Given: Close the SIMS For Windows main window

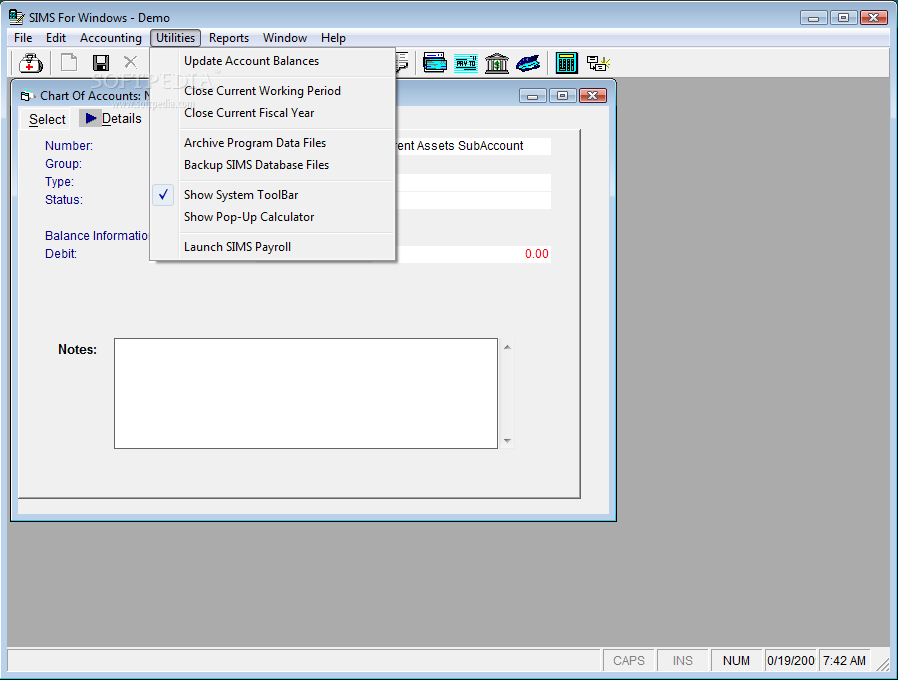Looking at the screenshot, I should tap(874, 18).
